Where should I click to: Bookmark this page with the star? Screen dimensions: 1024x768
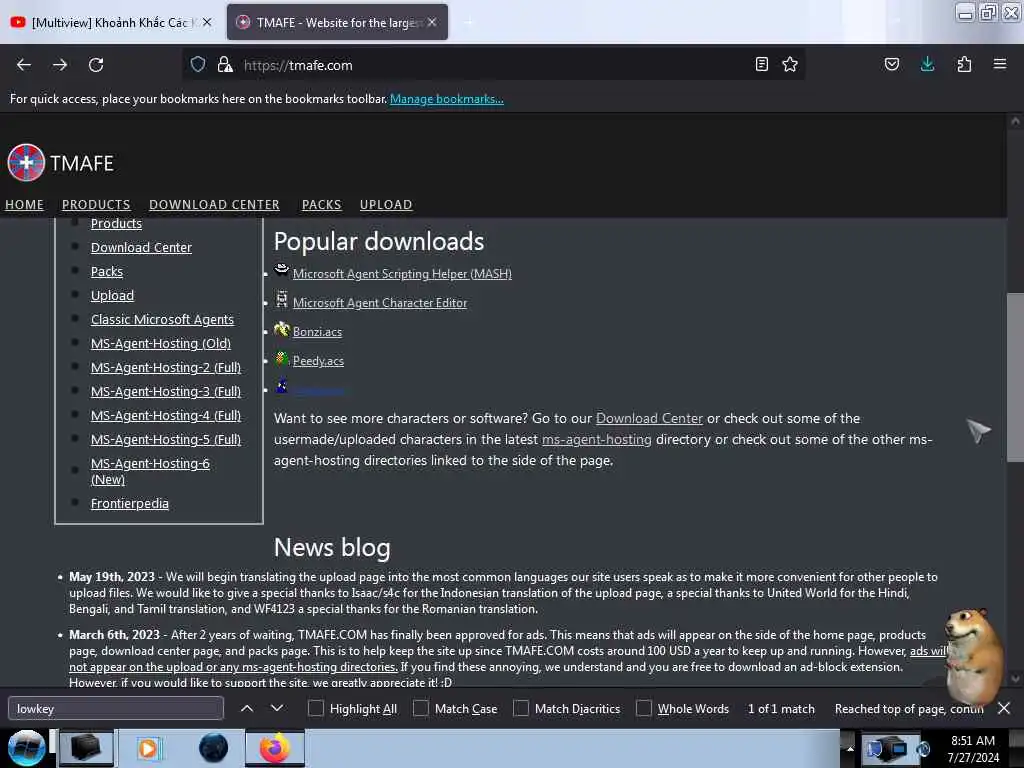(790, 64)
